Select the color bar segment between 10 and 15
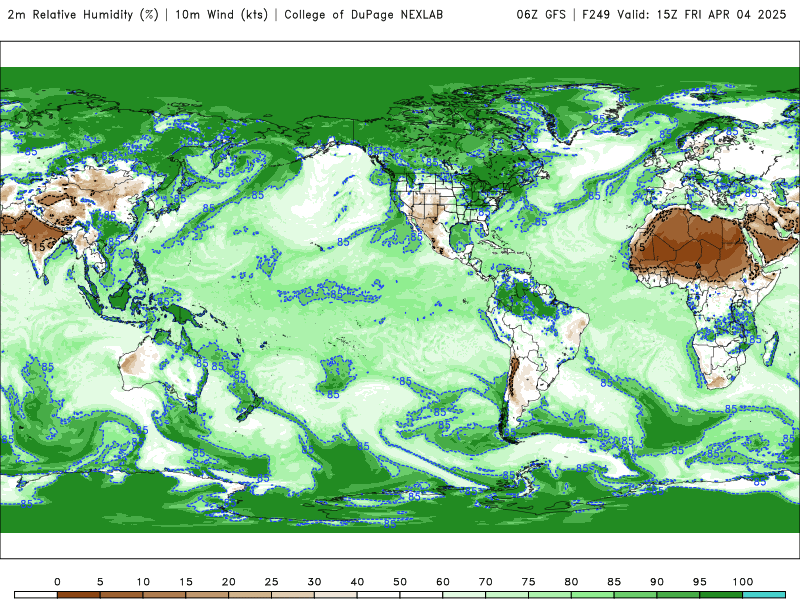Screen dimensions: 800x600 point(164,595)
